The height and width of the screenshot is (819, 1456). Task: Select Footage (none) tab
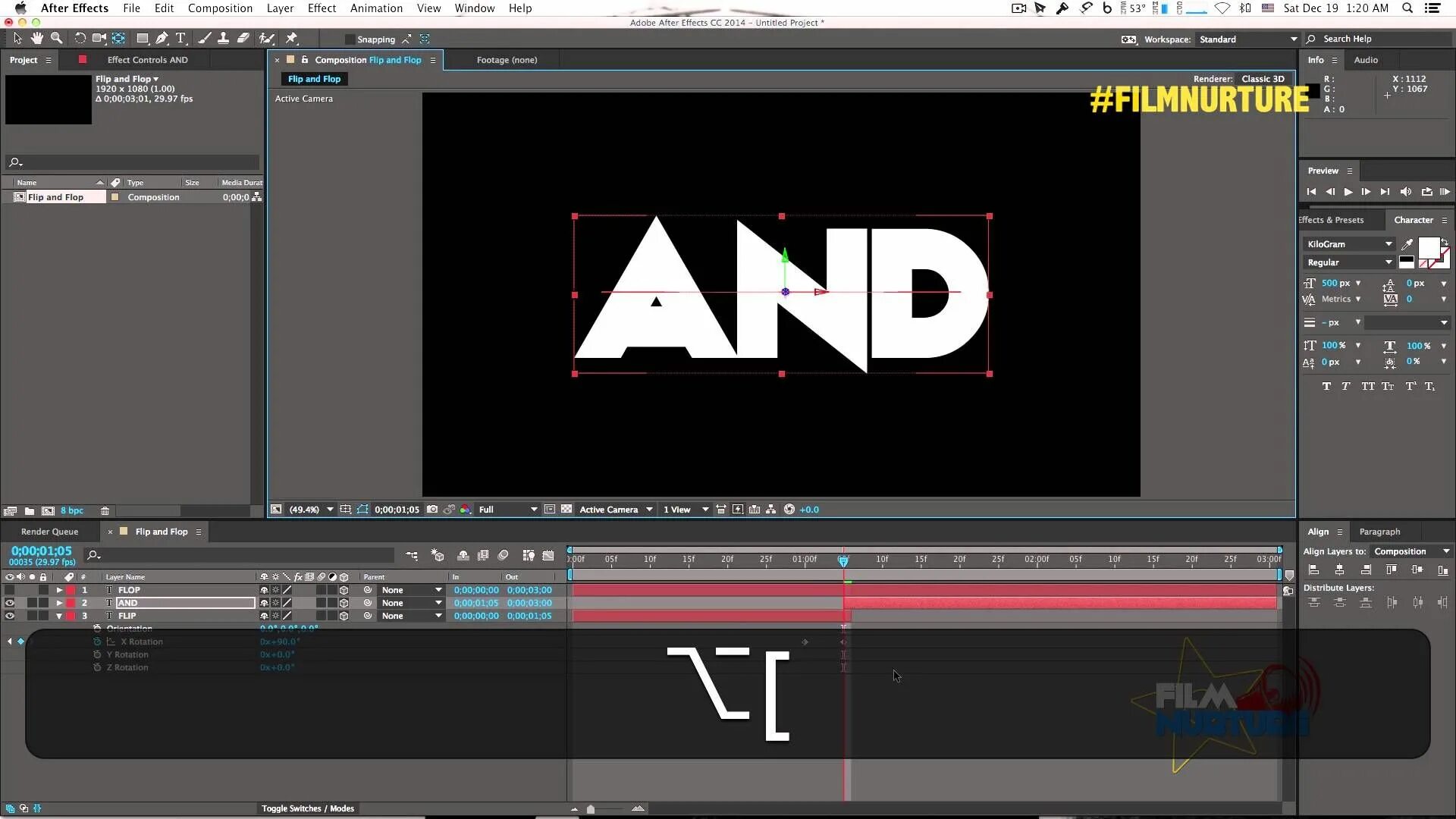507,60
